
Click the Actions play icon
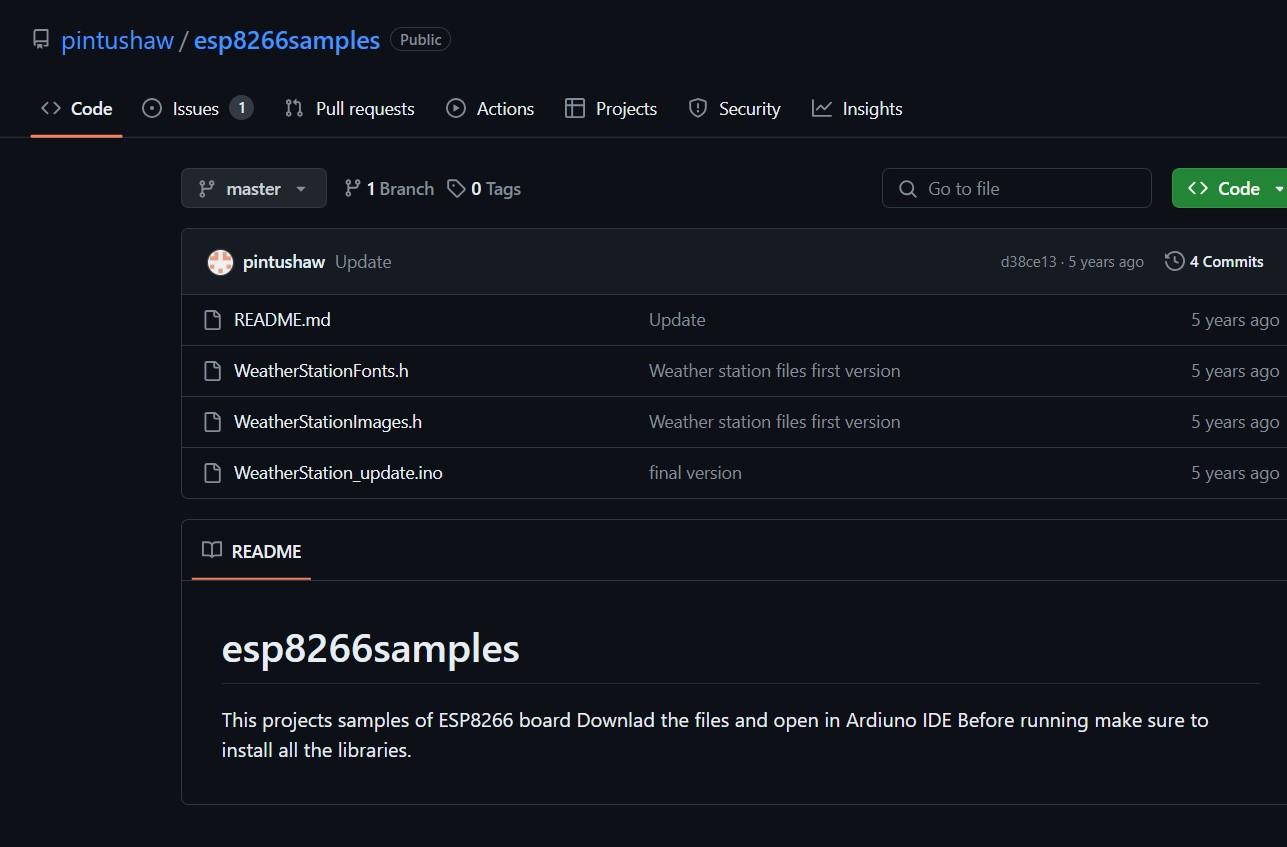[x=456, y=108]
